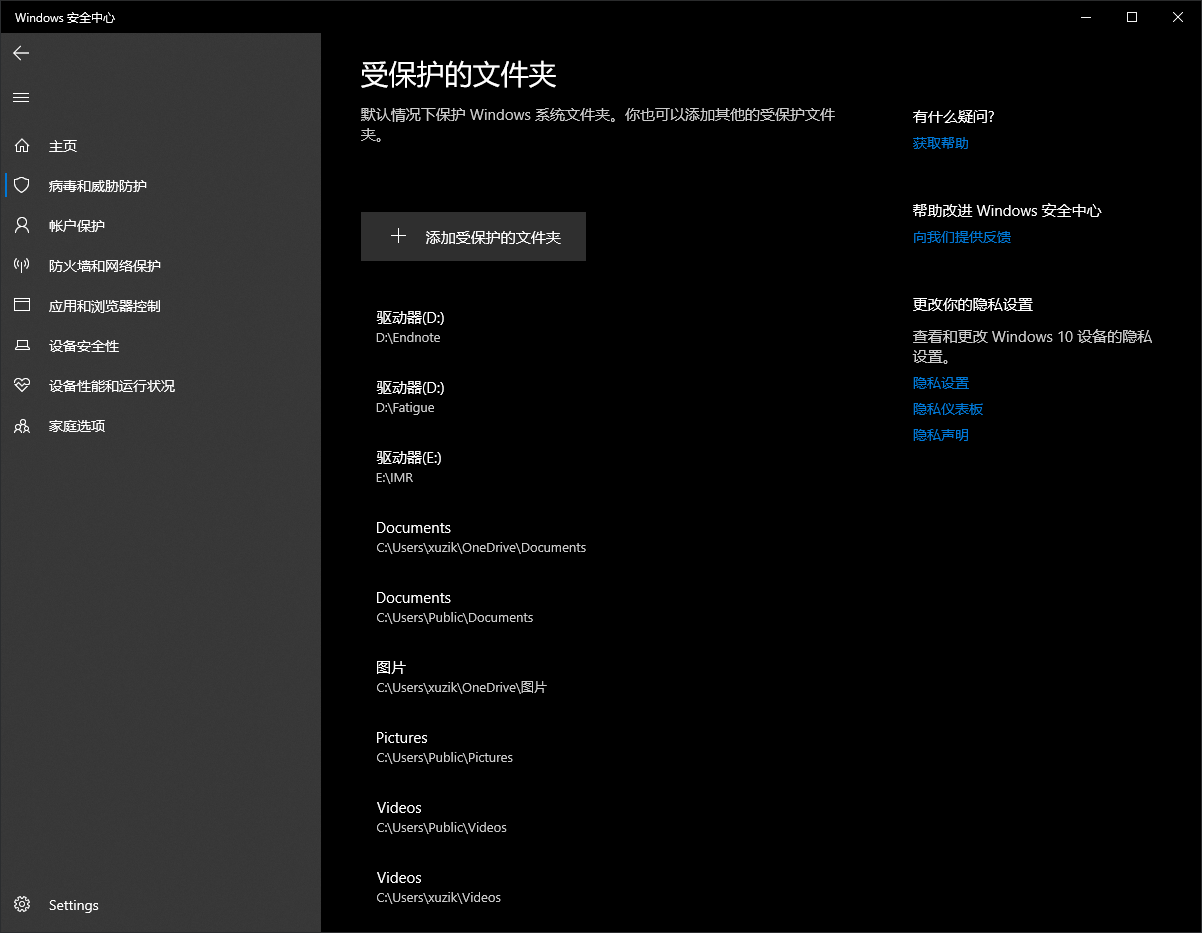The height and width of the screenshot is (933, 1202).
Task: Click the Settings gear icon
Action: [x=22, y=905]
